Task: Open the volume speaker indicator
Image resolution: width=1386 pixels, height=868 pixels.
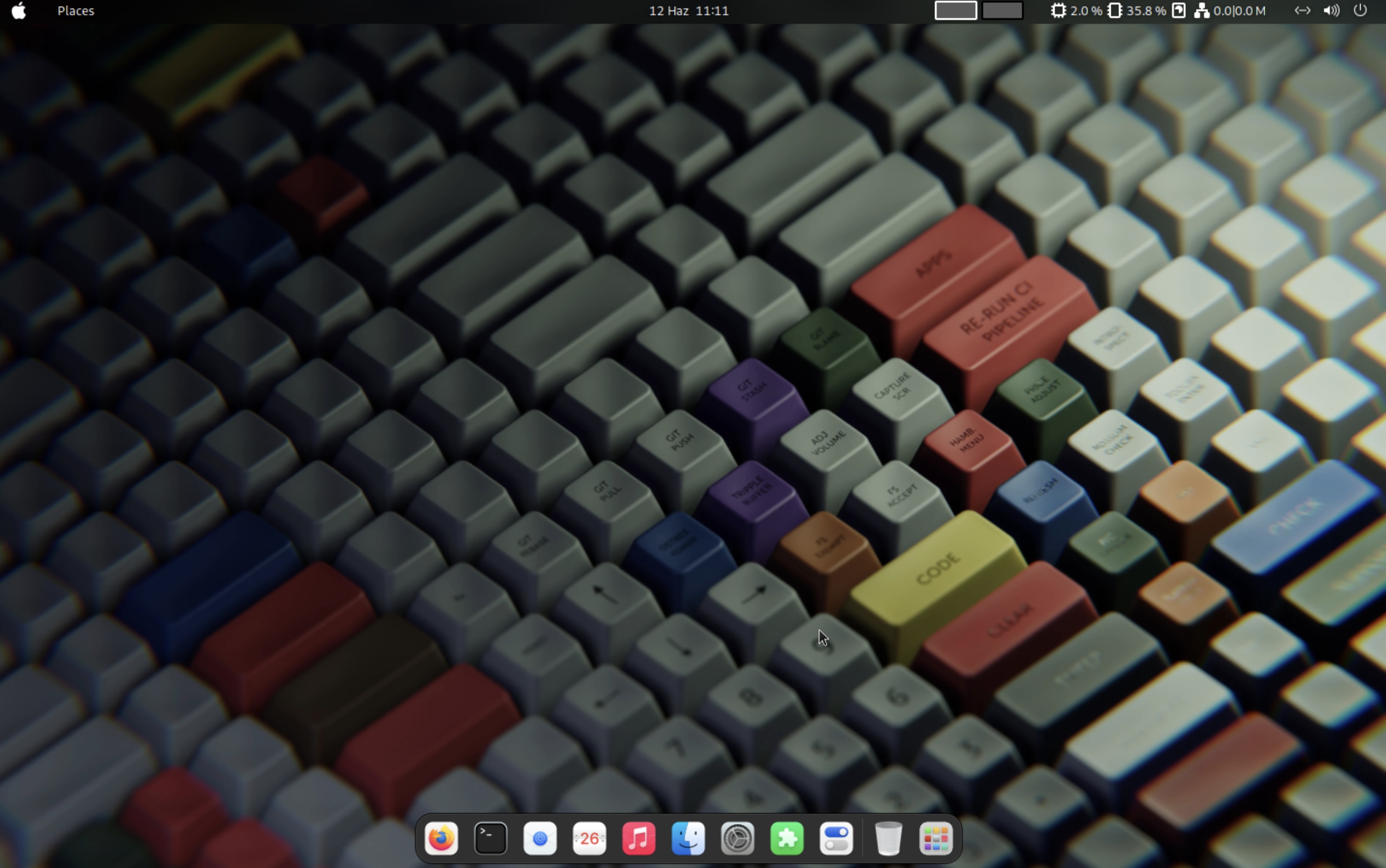Action: click(x=1332, y=10)
